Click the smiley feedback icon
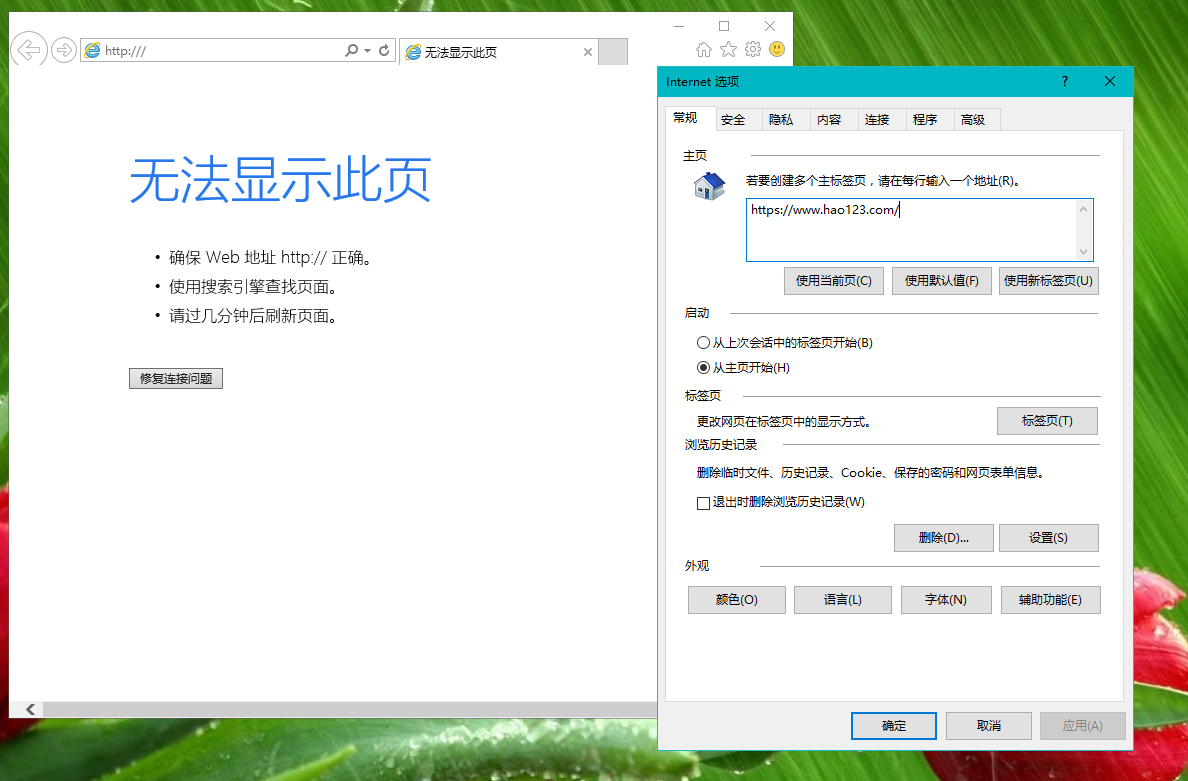1188x781 pixels. pos(777,49)
